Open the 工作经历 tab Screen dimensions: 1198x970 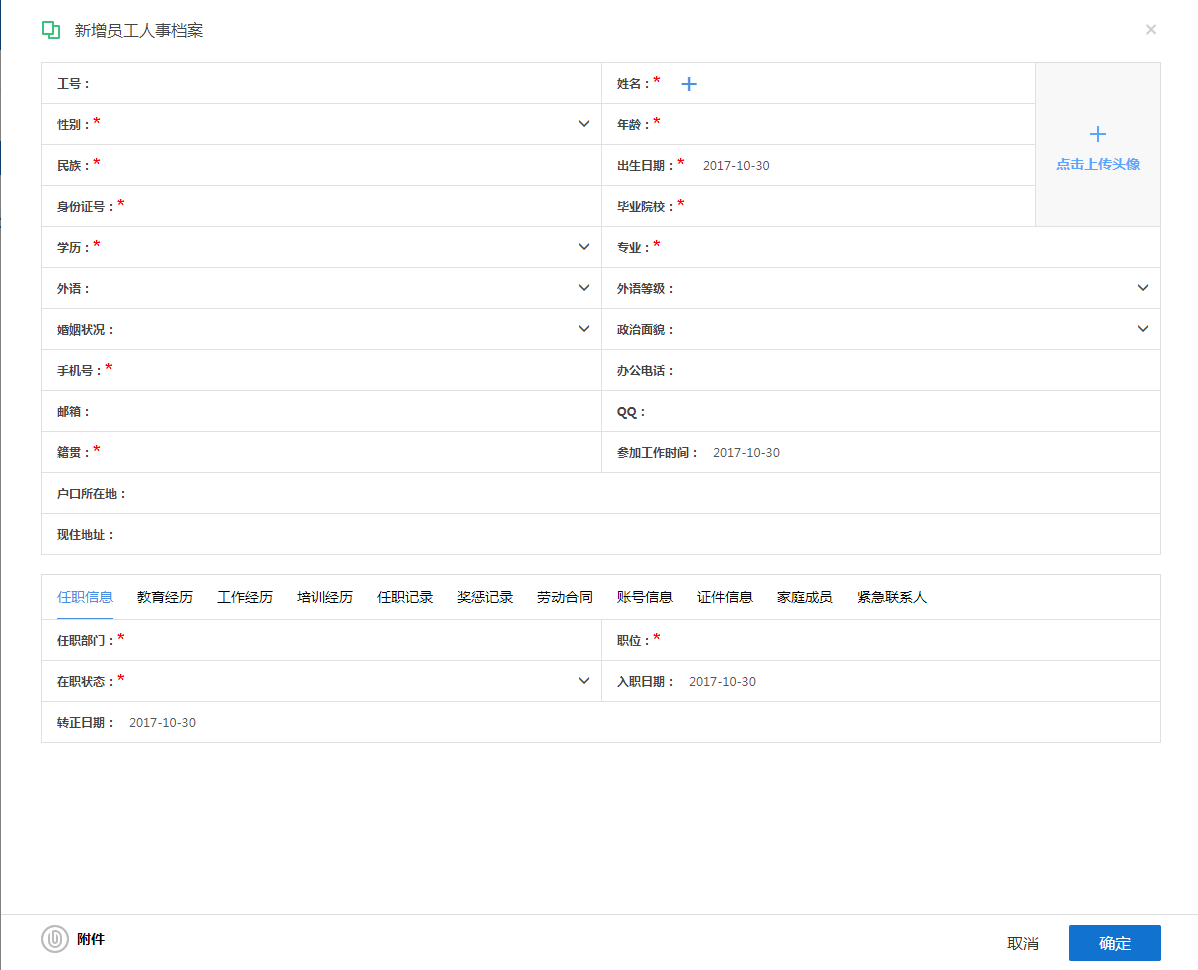click(244, 597)
